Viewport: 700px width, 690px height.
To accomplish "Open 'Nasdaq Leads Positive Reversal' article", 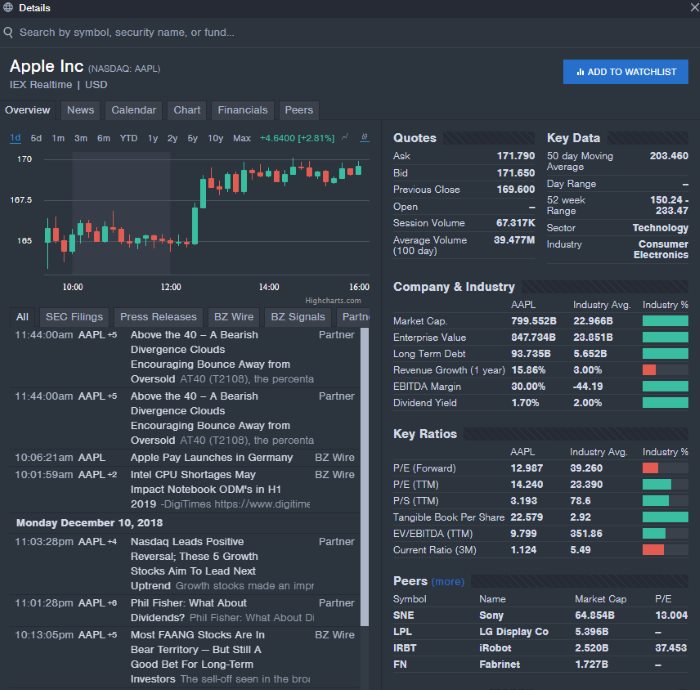I will [x=195, y=563].
